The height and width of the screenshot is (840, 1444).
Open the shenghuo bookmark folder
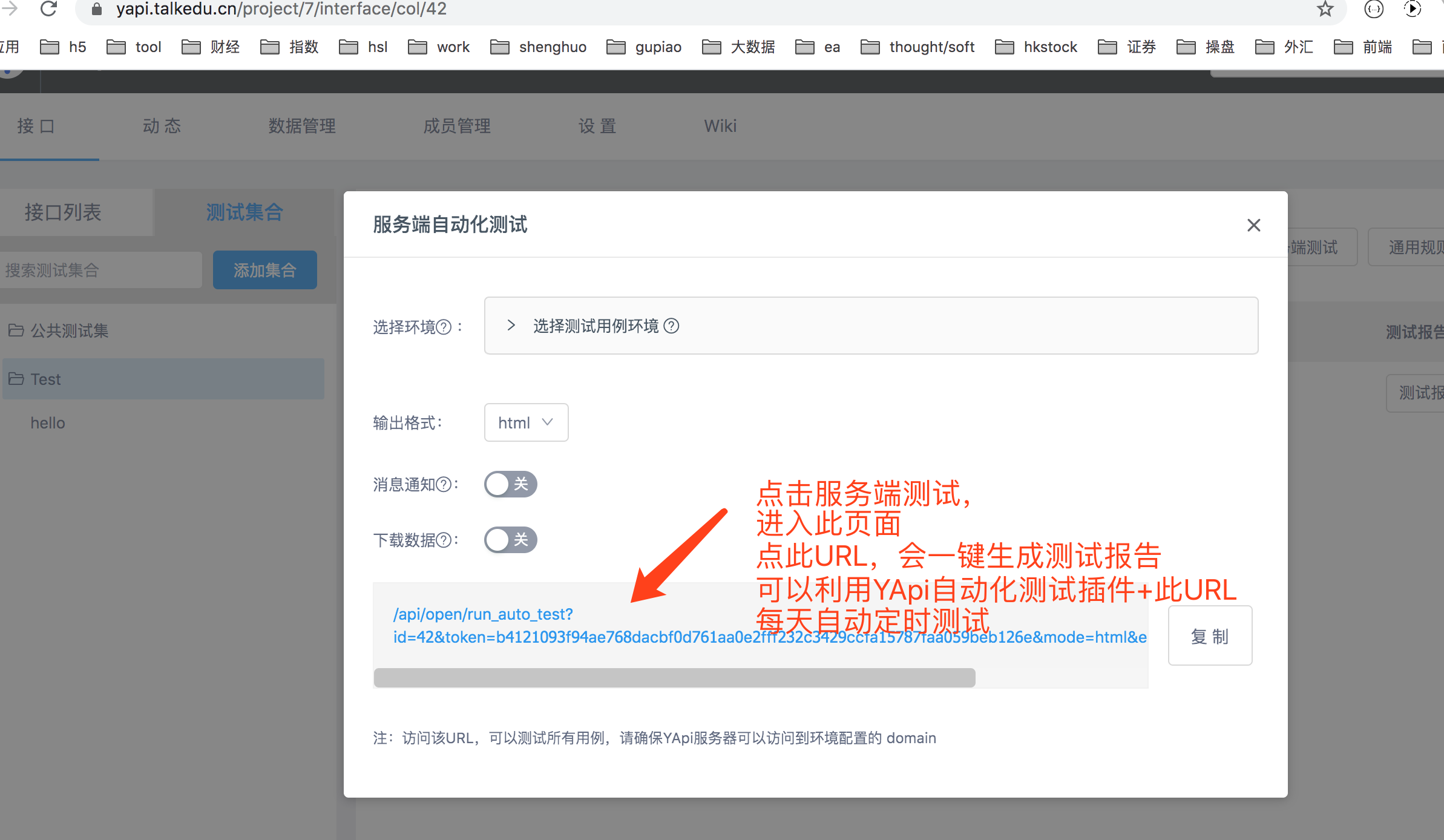[538, 47]
